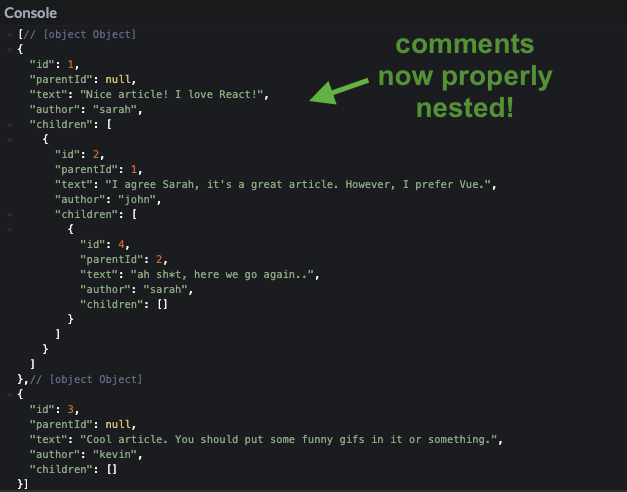
Task: Click the green arrow annotation
Action: coord(339,91)
